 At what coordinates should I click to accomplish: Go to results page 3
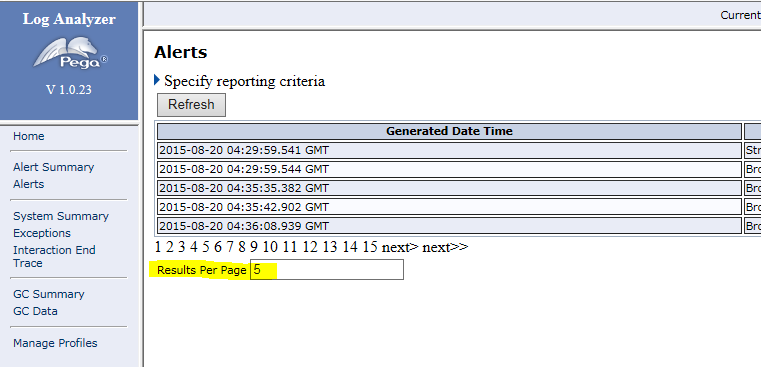coord(182,247)
